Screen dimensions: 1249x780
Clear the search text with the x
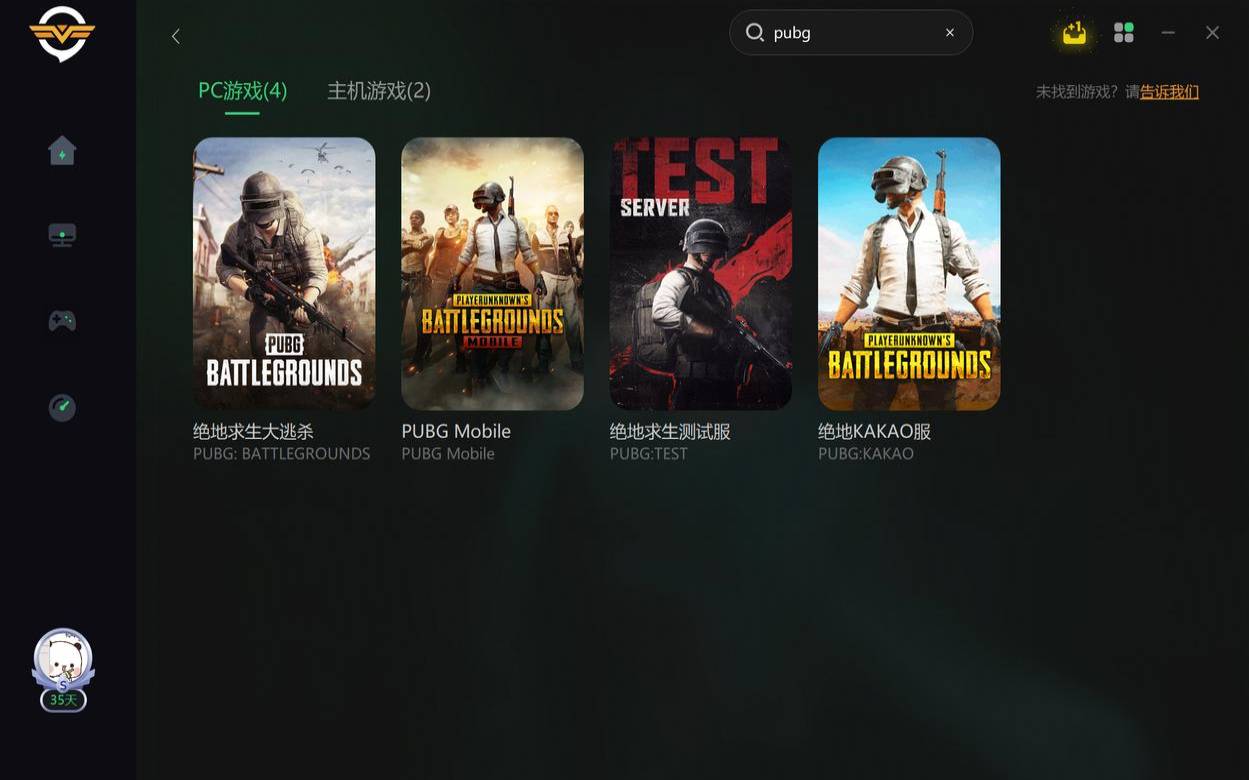coord(950,33)
